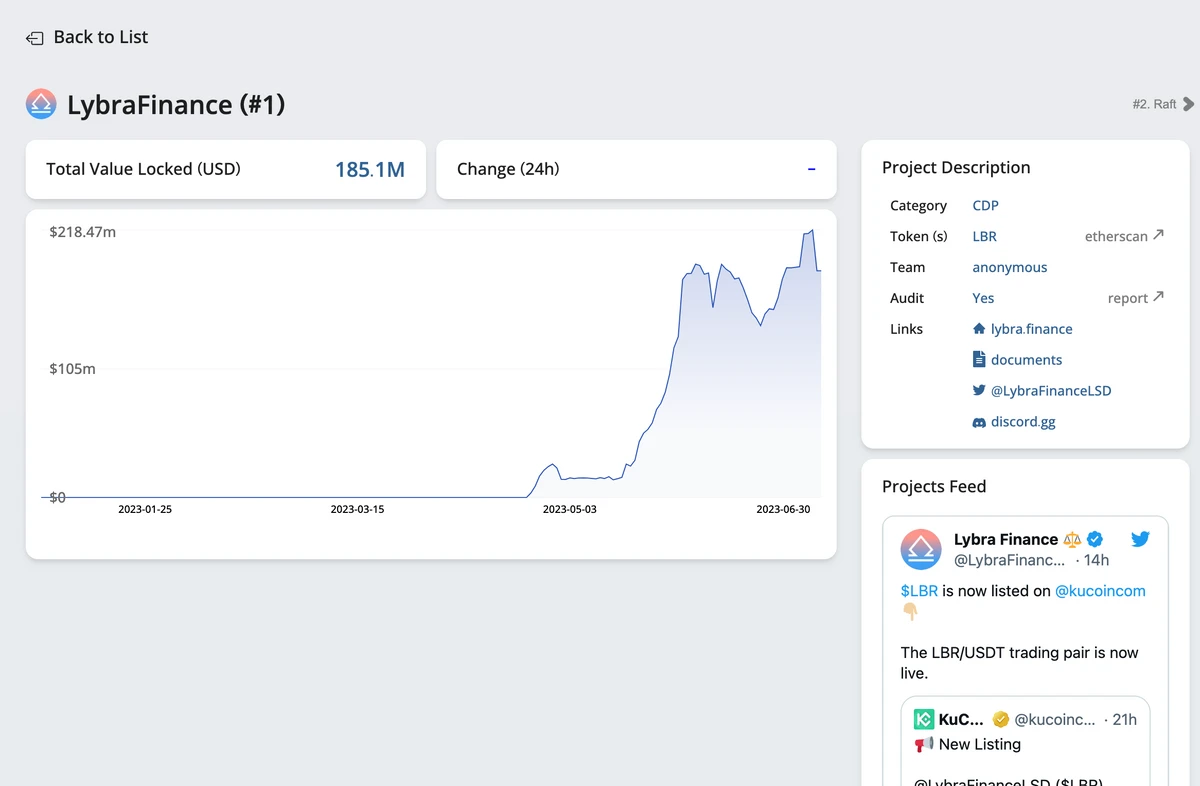The height and width of the screenshot is (786, 1200).
Task: Click the Discord icon in Links
Action: pyautogui.click(x=979, y=422)
